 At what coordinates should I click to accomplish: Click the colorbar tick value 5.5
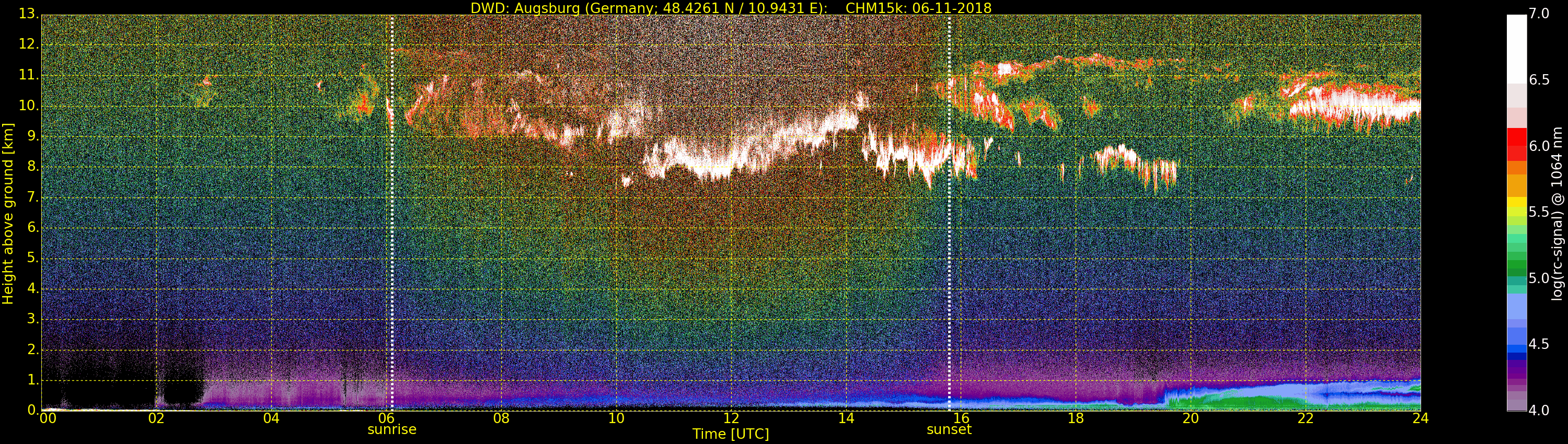[x=1539, y=212]
